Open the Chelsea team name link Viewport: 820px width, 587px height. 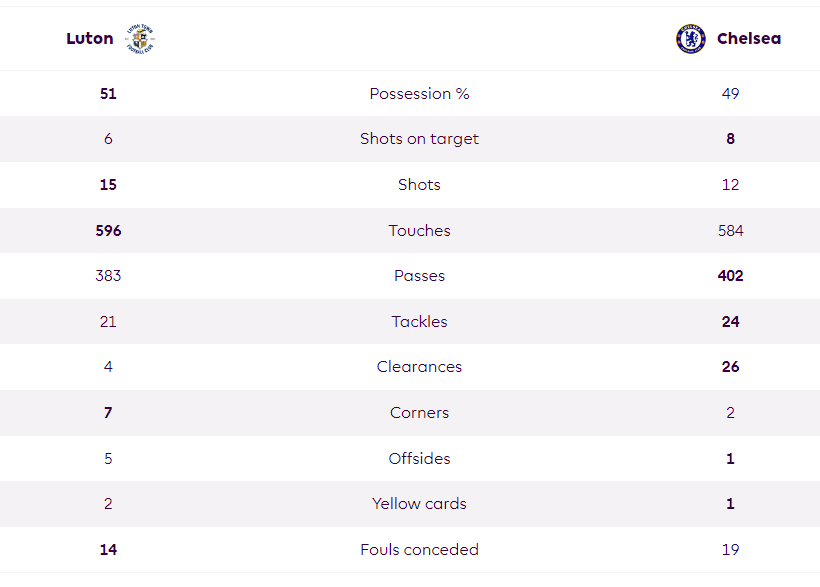[x=749, y=39]
